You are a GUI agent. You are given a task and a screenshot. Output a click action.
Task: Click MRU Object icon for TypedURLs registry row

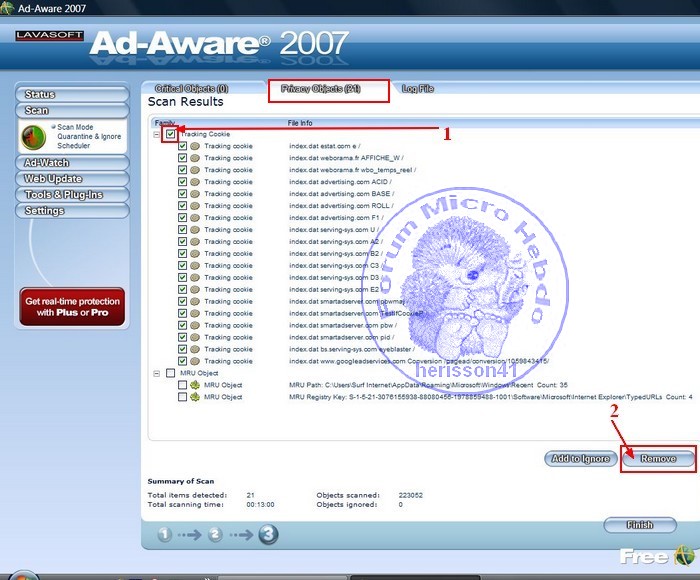195,396
